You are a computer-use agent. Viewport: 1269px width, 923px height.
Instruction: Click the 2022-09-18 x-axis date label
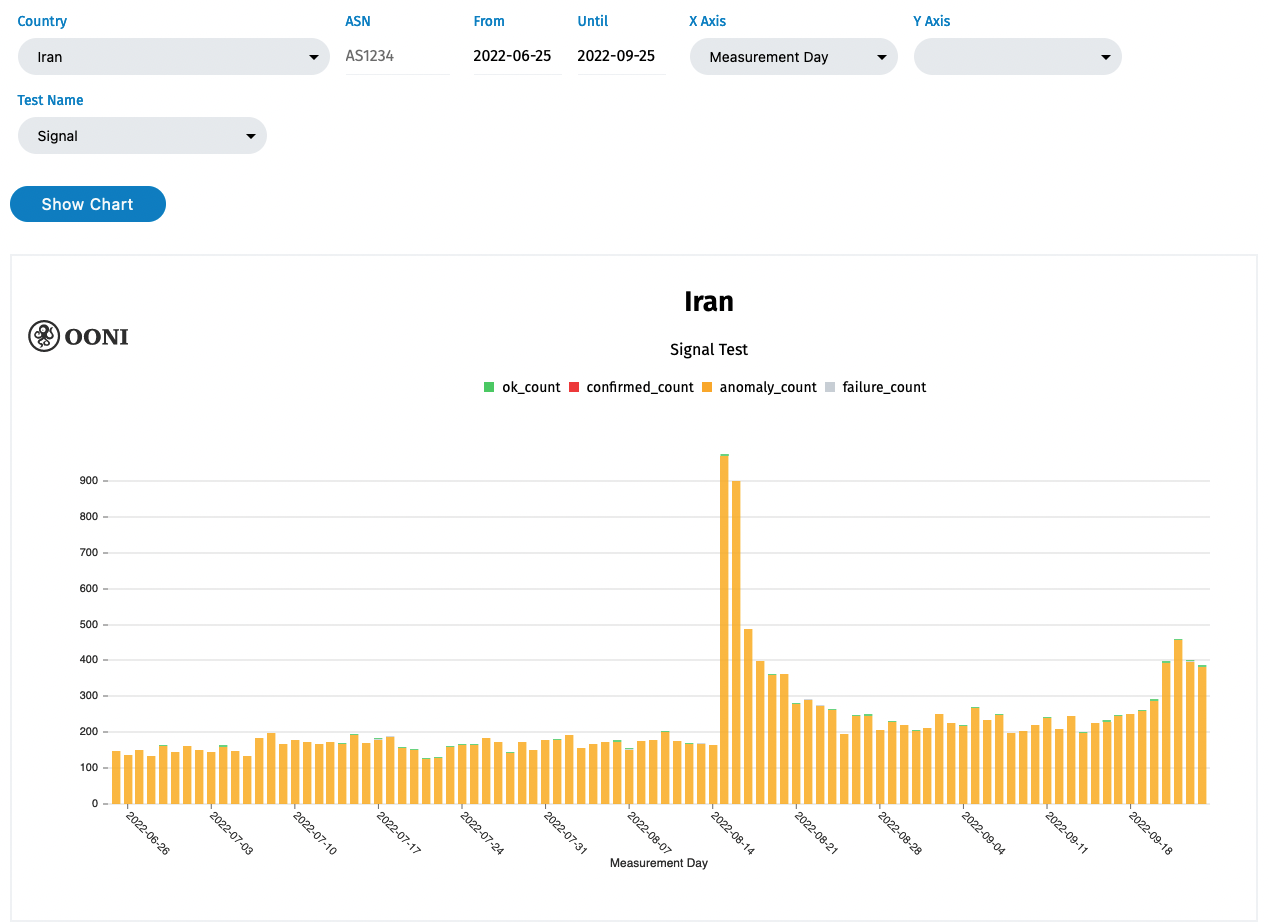(1149, 832)
